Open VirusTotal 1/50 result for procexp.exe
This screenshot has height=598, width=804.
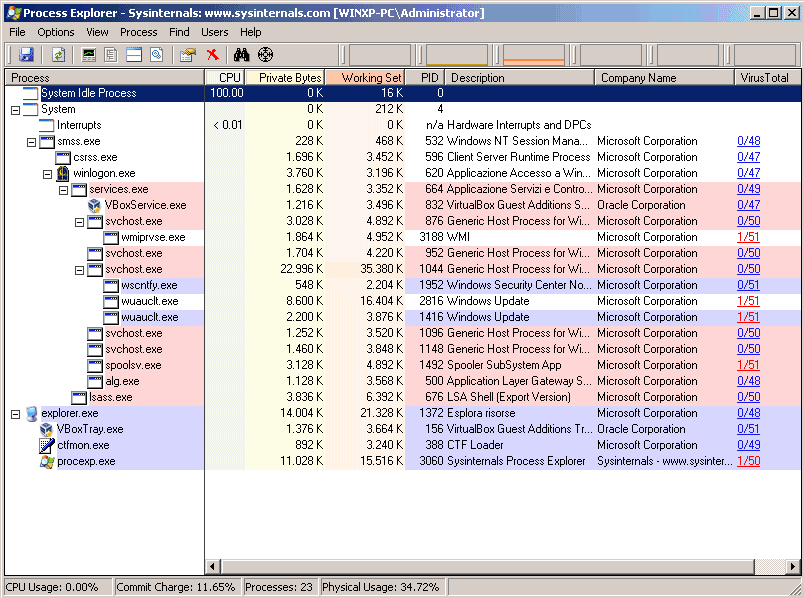click(748, 462)
